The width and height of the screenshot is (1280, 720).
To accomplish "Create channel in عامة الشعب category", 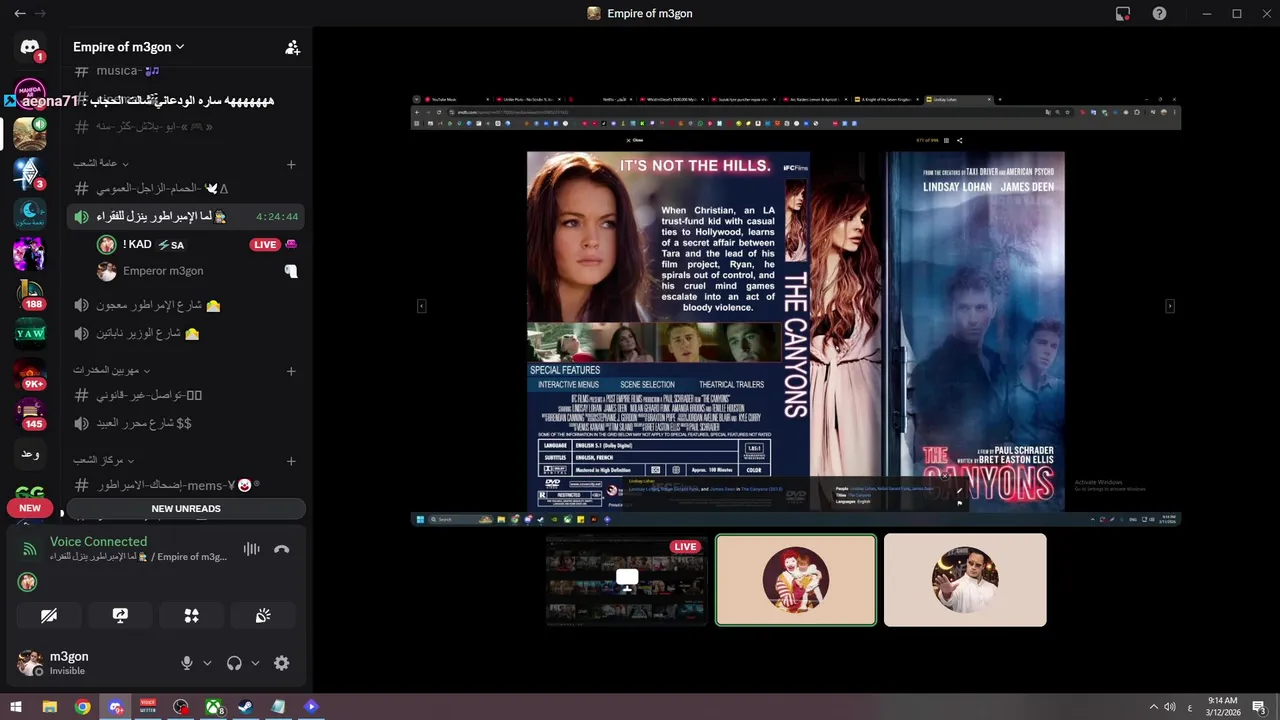I will (x=291, y=164).
